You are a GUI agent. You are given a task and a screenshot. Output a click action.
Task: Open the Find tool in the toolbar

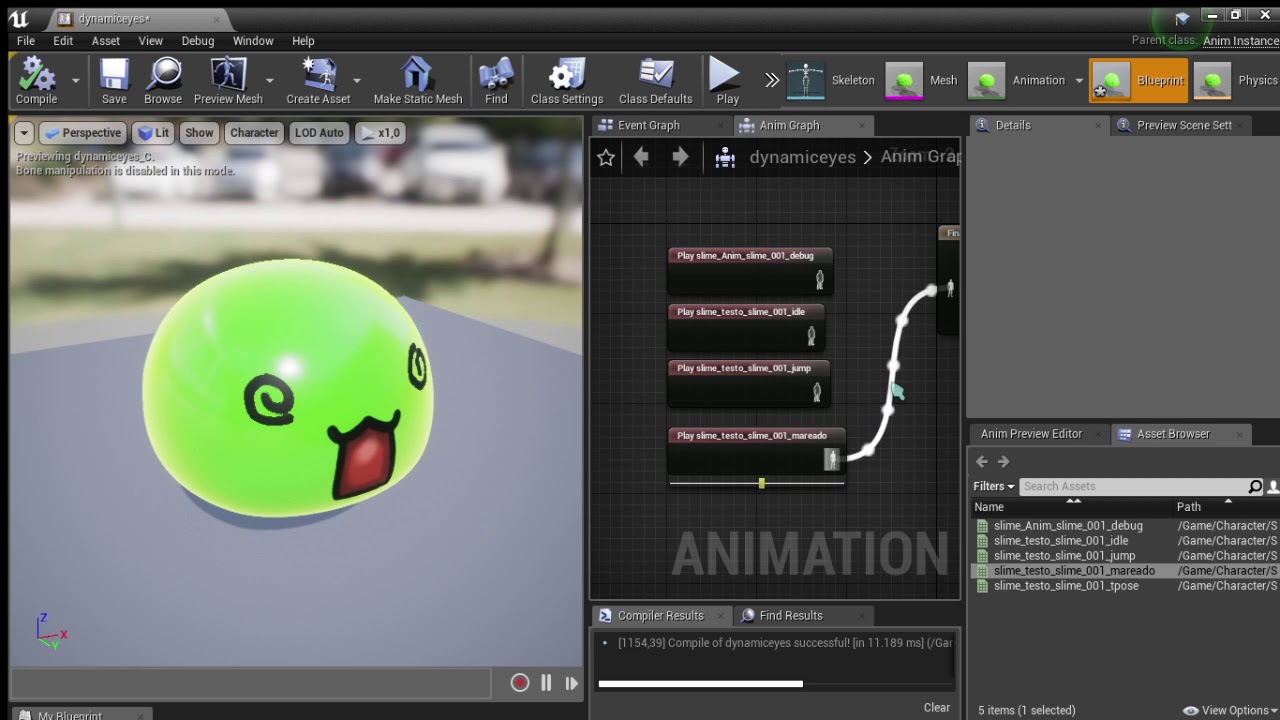[x=496, y=80]
